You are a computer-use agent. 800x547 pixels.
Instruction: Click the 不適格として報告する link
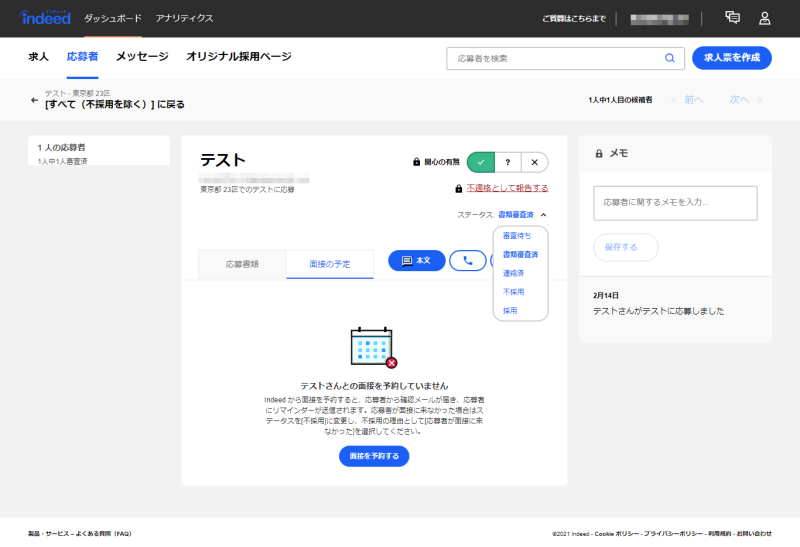click(x=507, y=188)
